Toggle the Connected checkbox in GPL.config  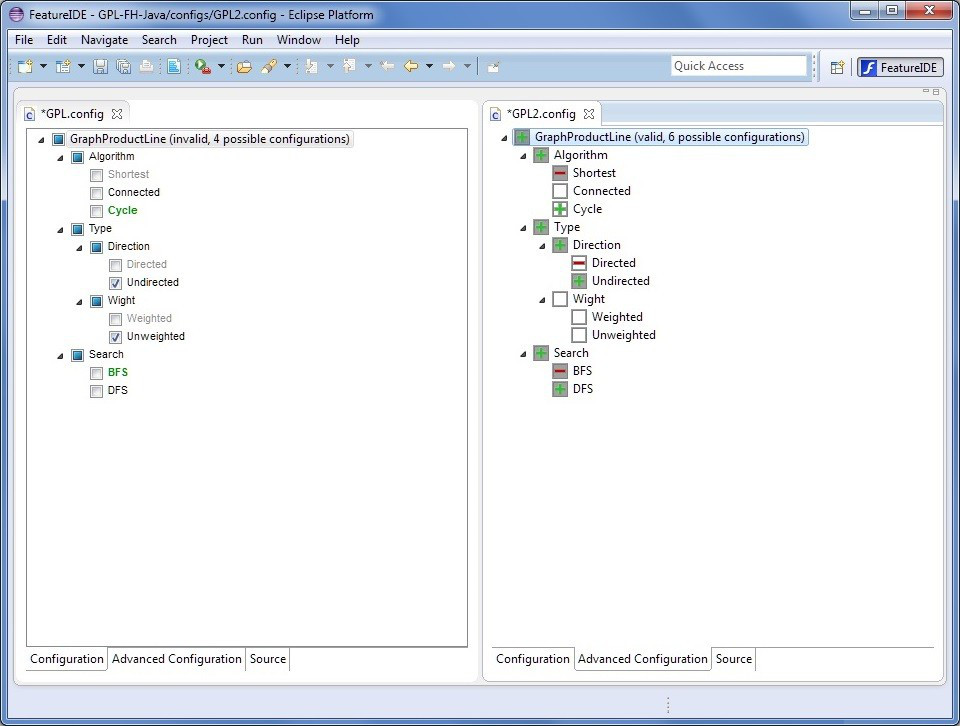click(96, 193)
